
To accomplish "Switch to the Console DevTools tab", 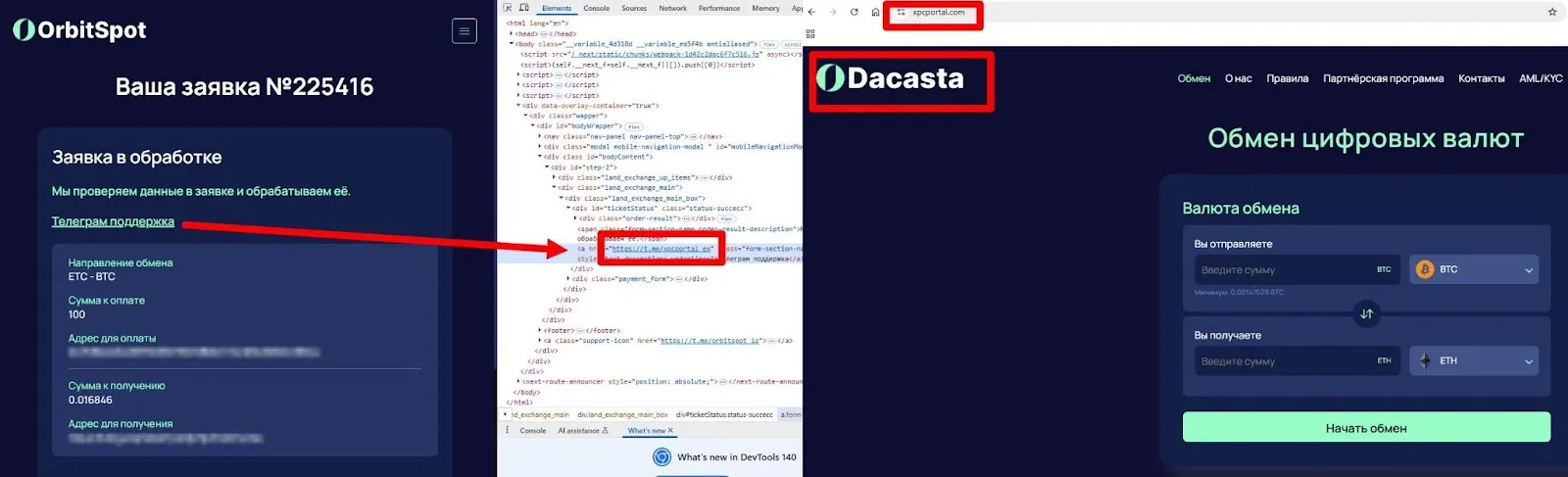I will [x=596, y=8].
